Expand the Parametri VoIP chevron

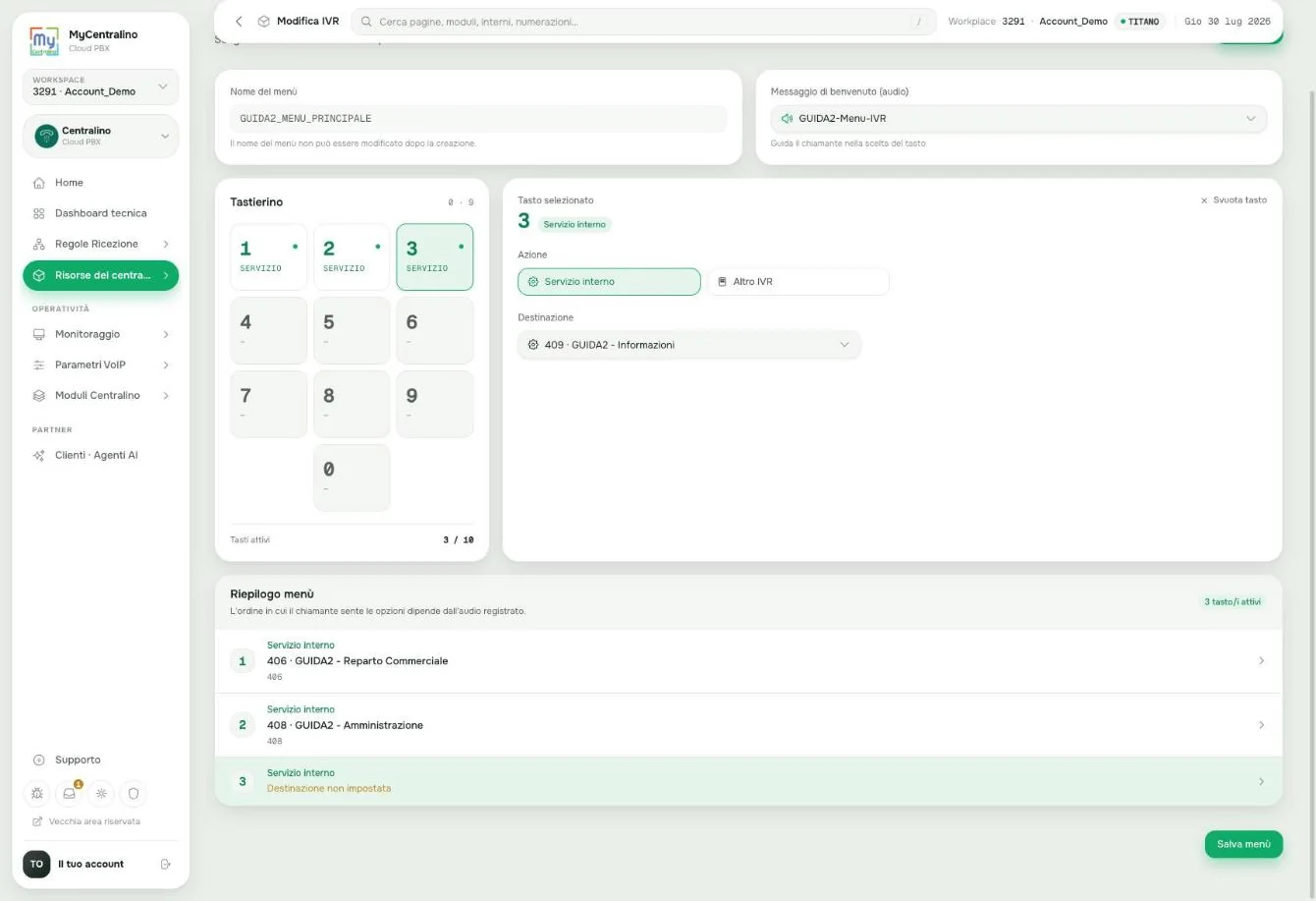[x=165, y=365]
